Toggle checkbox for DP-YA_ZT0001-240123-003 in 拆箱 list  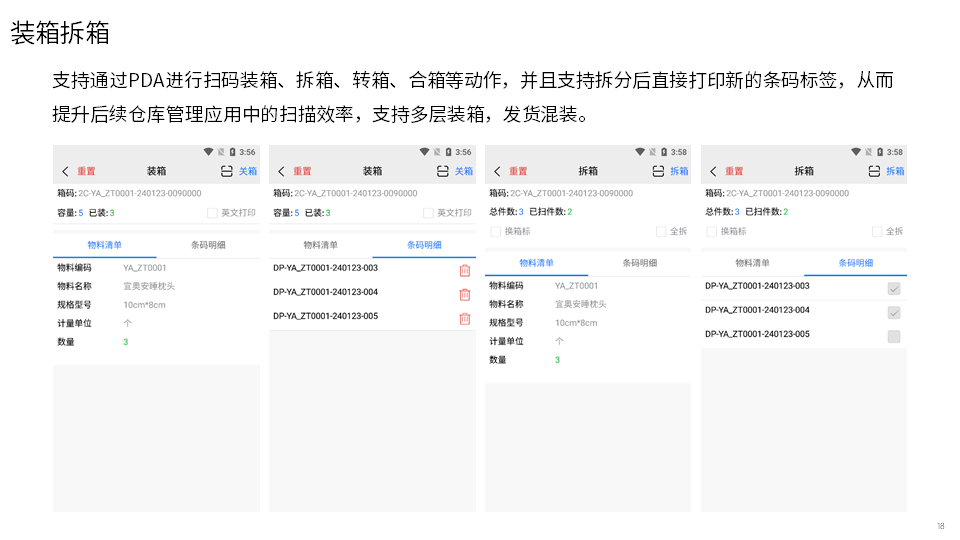point(894,288)
